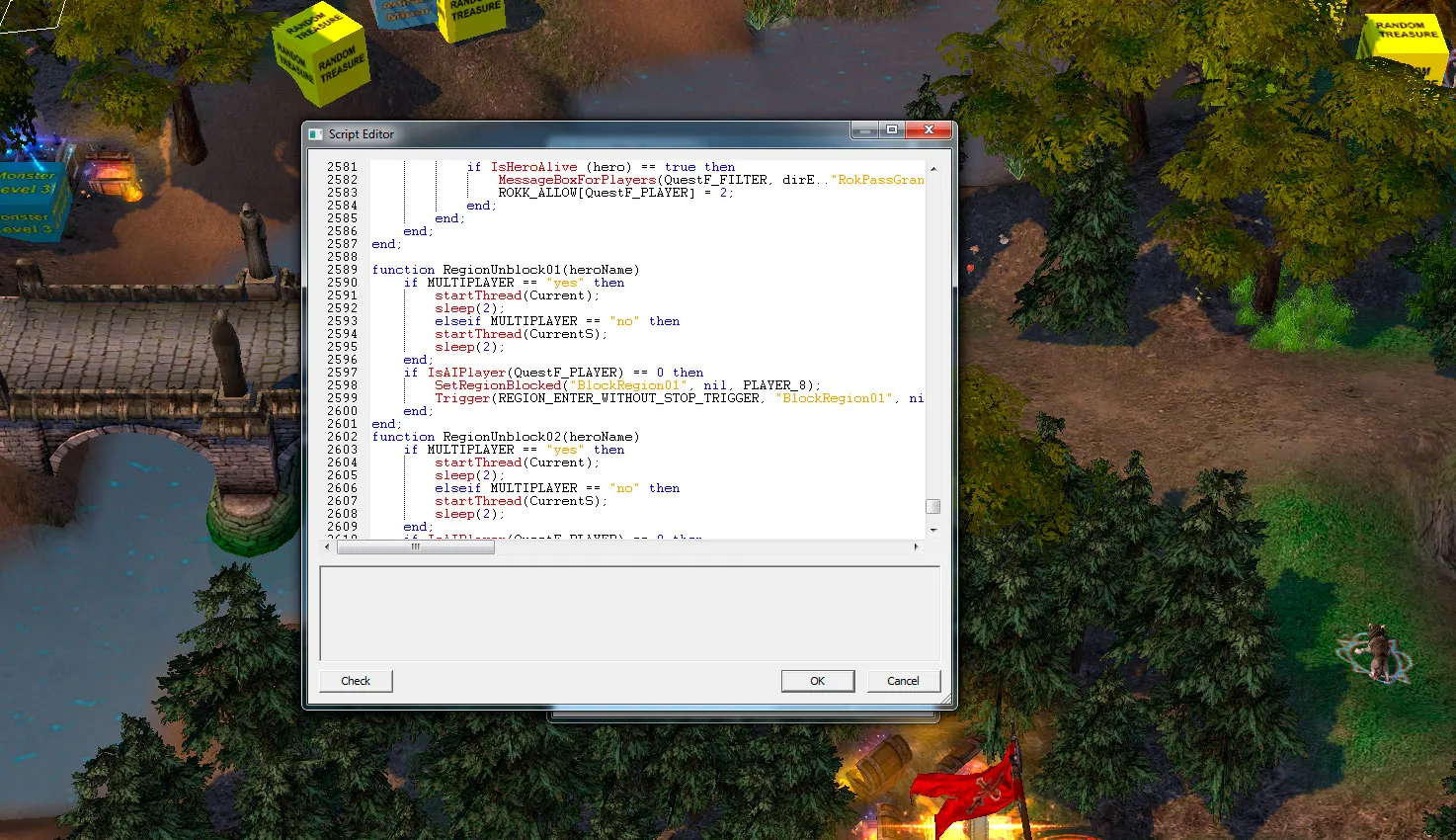Place cursor on "IsHeroAlive" in line 2581
The height and width of the screenshot is (840, 1456).
533,167
